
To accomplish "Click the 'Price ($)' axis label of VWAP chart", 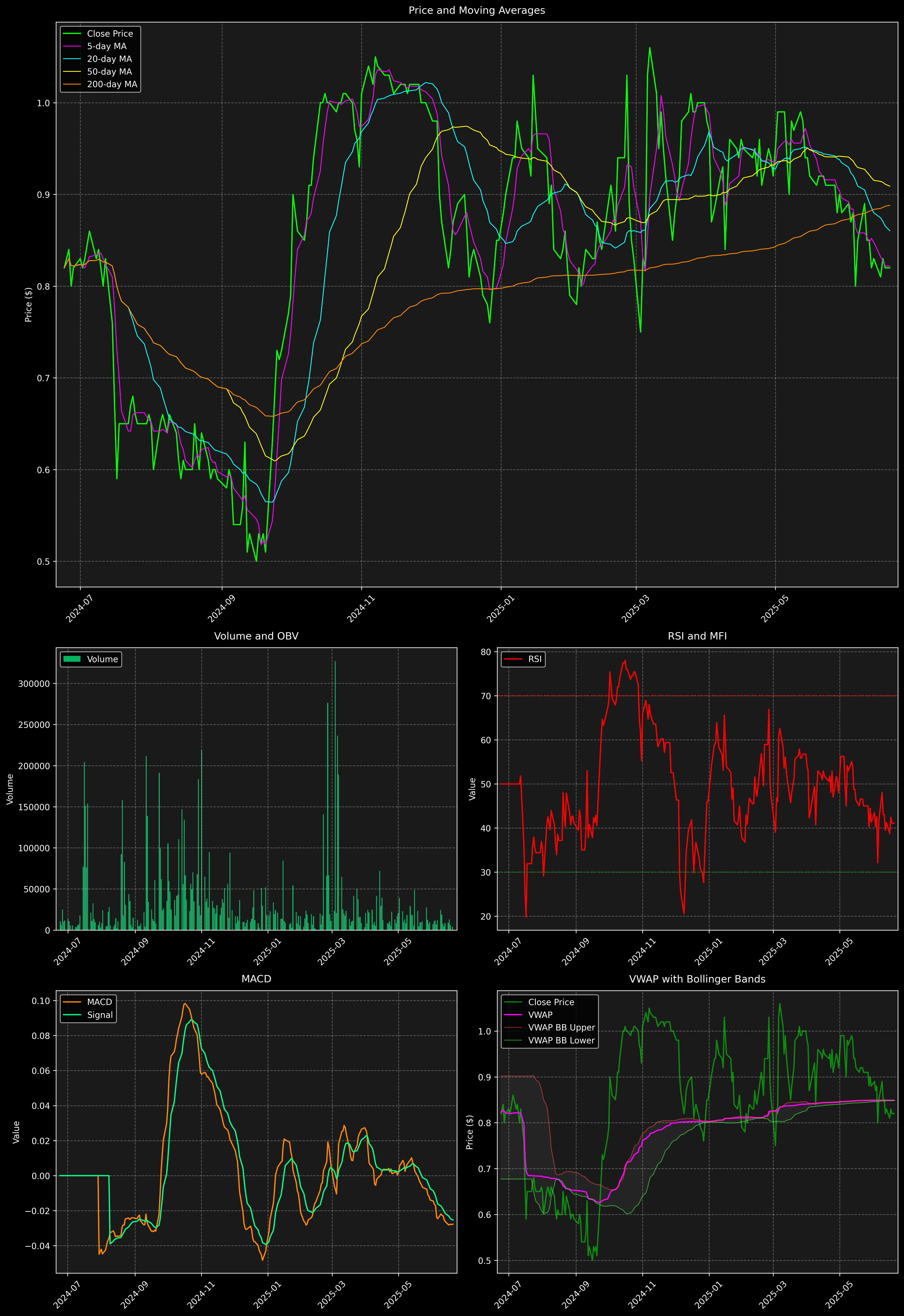I will [469, 1132].
